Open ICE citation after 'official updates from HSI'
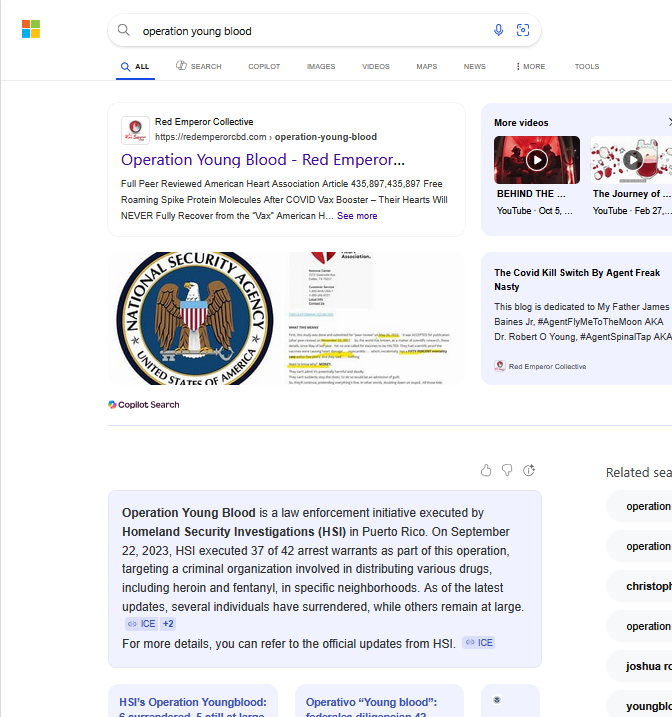Viewport: 672px width, 717px height. 479,643
